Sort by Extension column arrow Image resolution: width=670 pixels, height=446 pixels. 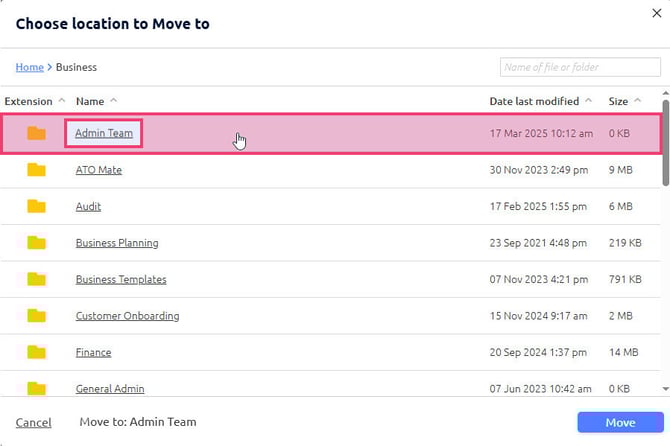(62, 100)
